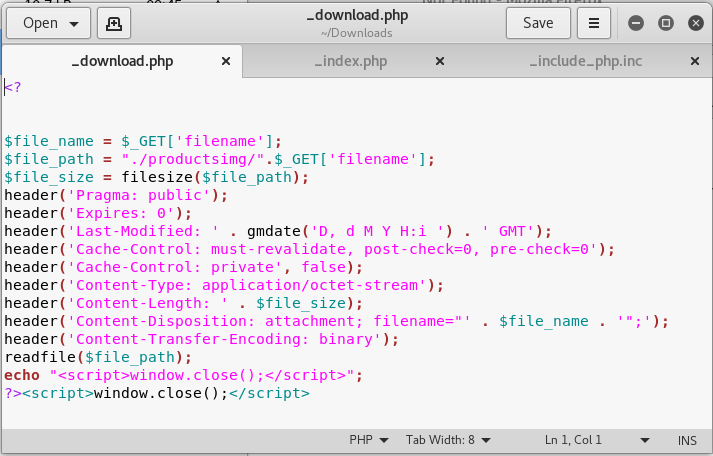Screen dimensions: 713x456
Task: Click the echo keyword
Action: point(22,376)
